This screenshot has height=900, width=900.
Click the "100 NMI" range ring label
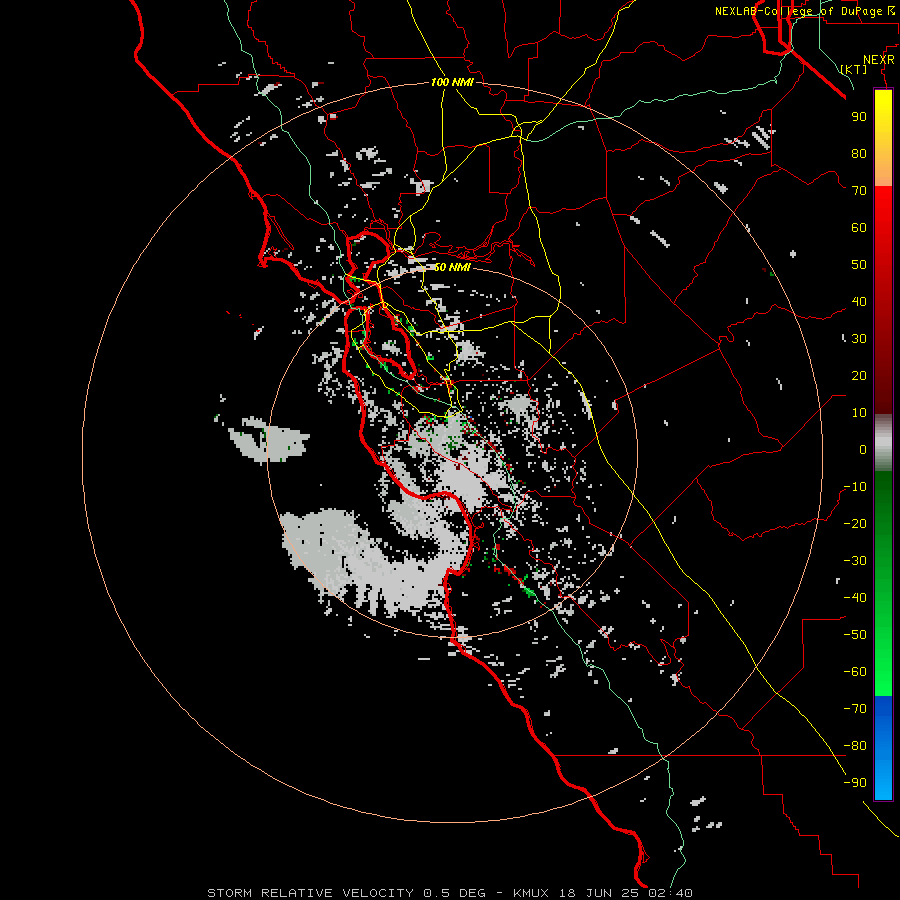(452, 82)
